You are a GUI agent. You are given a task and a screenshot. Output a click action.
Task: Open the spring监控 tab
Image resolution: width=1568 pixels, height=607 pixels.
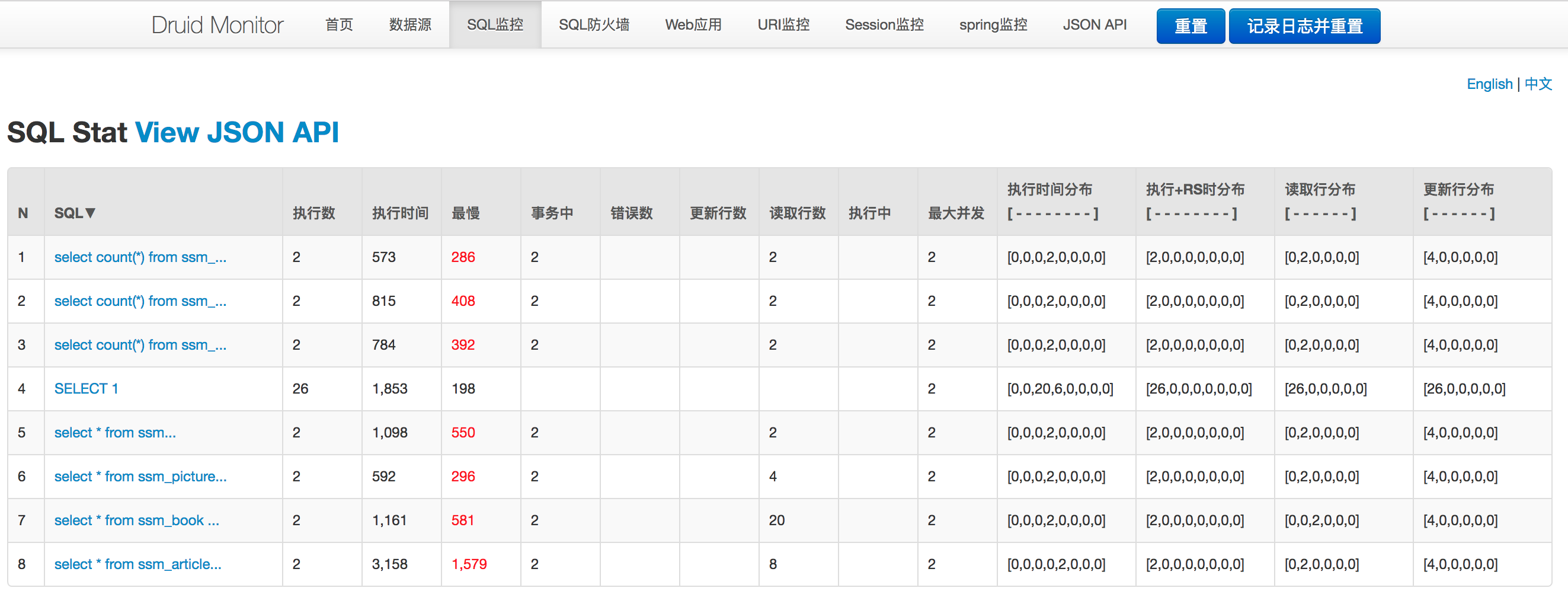993,24
